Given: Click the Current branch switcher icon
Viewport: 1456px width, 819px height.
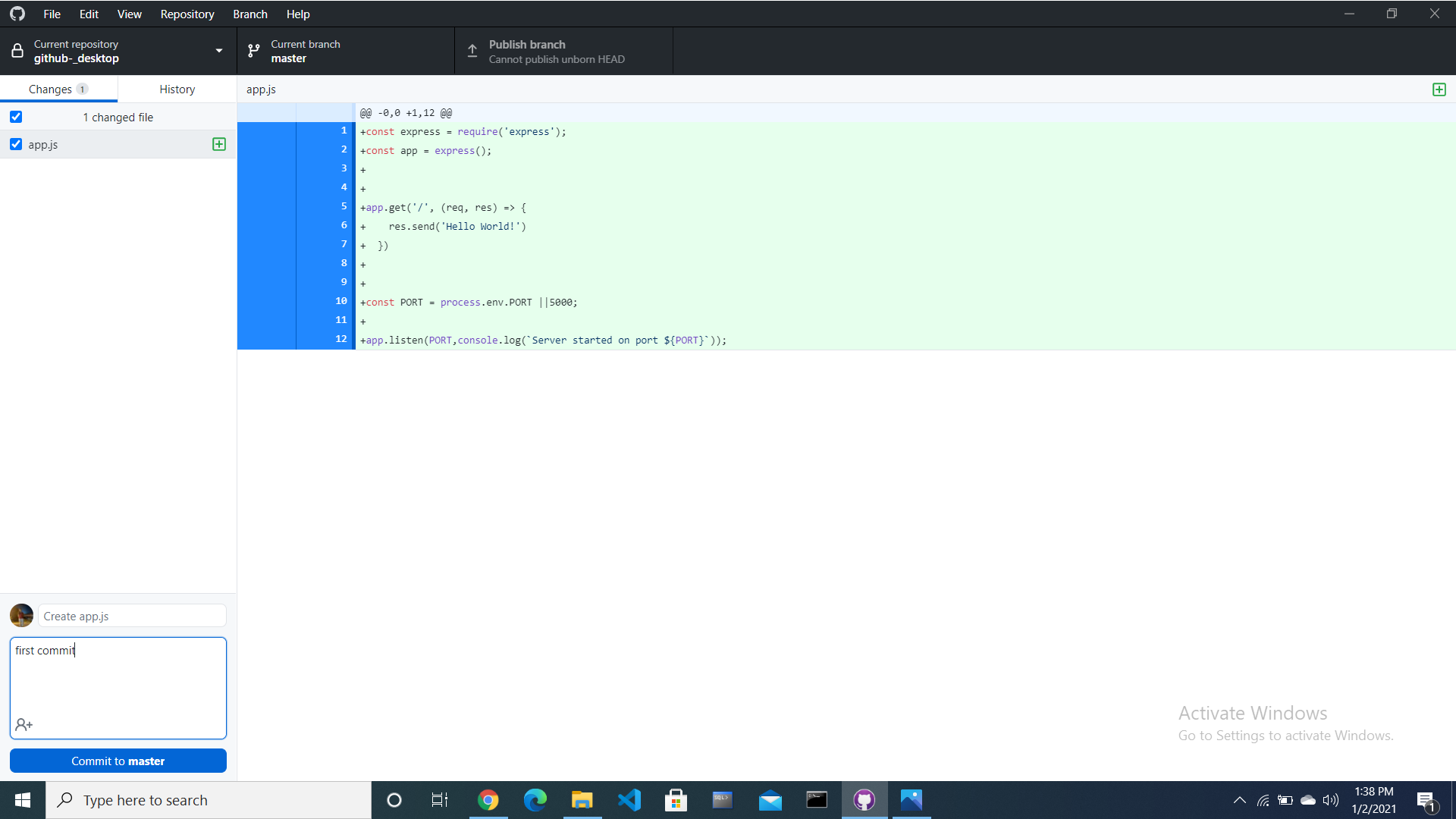Looking at the screenshot, I should [255, 51].
